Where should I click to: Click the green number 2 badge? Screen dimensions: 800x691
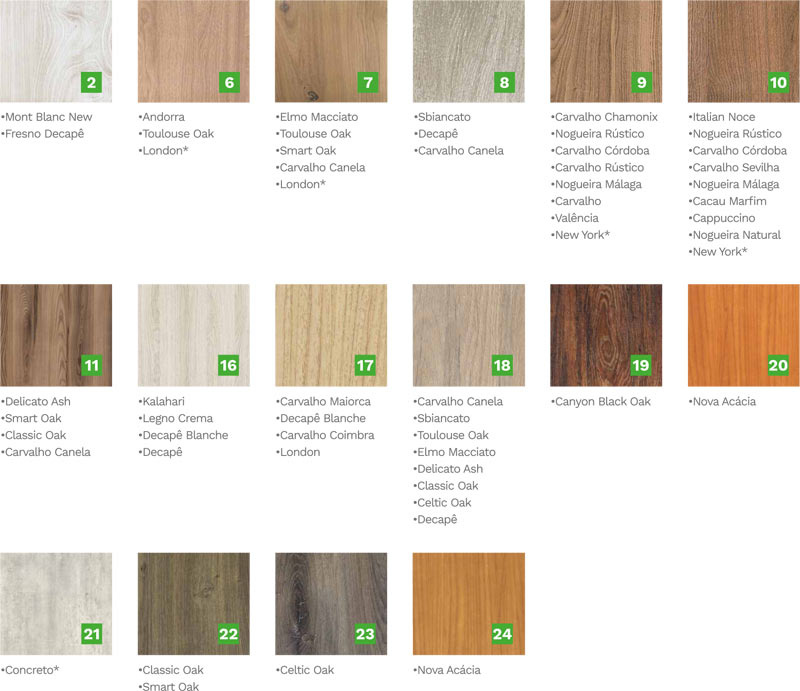coord(91,82)
